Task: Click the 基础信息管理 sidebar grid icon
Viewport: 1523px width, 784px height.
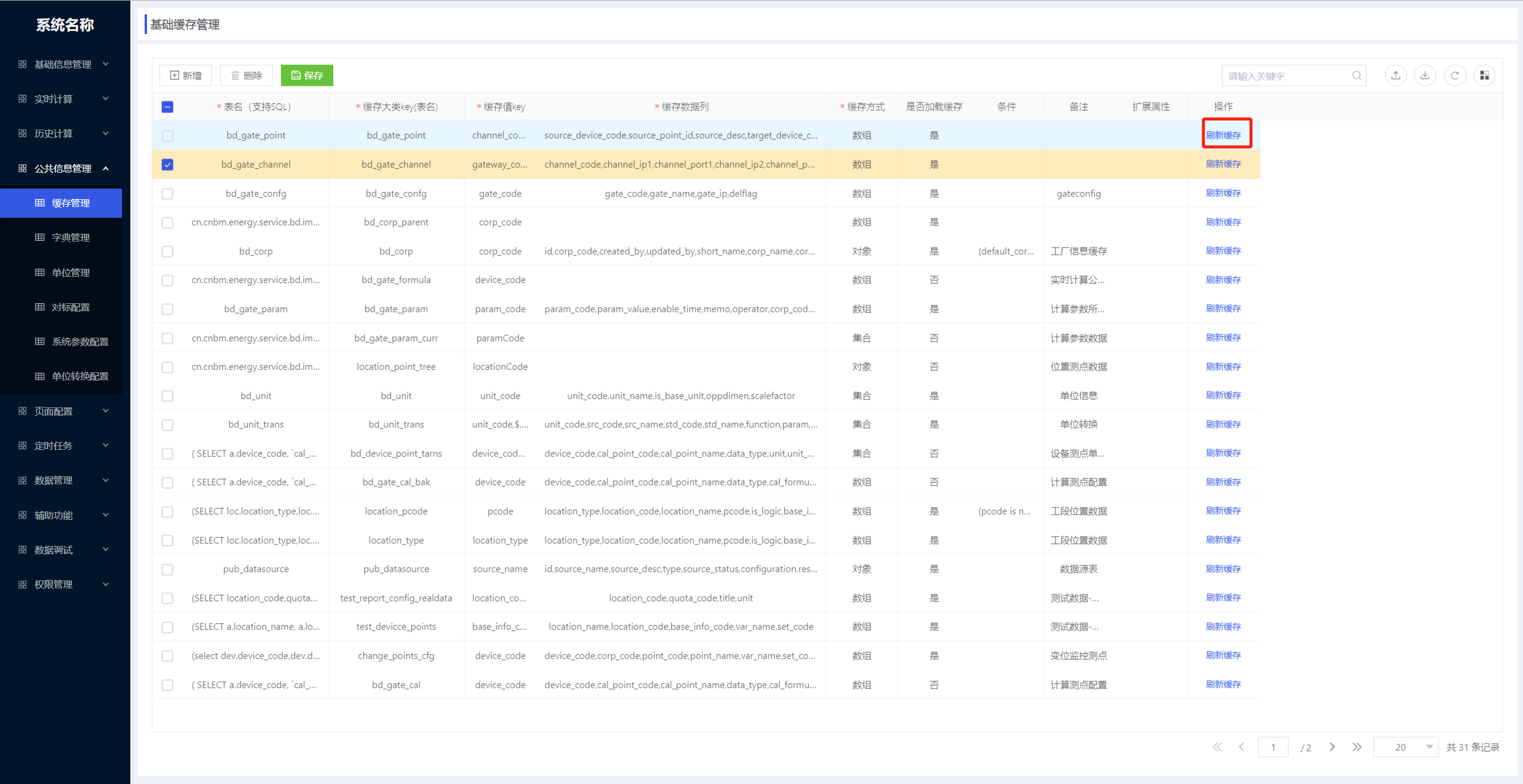Action: coord(23,64)
